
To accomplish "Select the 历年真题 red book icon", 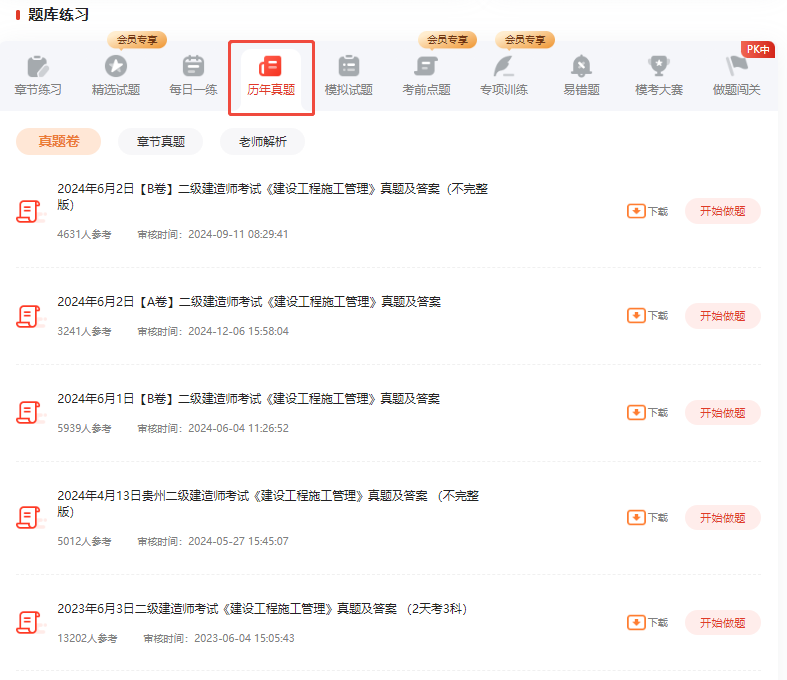I will point(271,66).
